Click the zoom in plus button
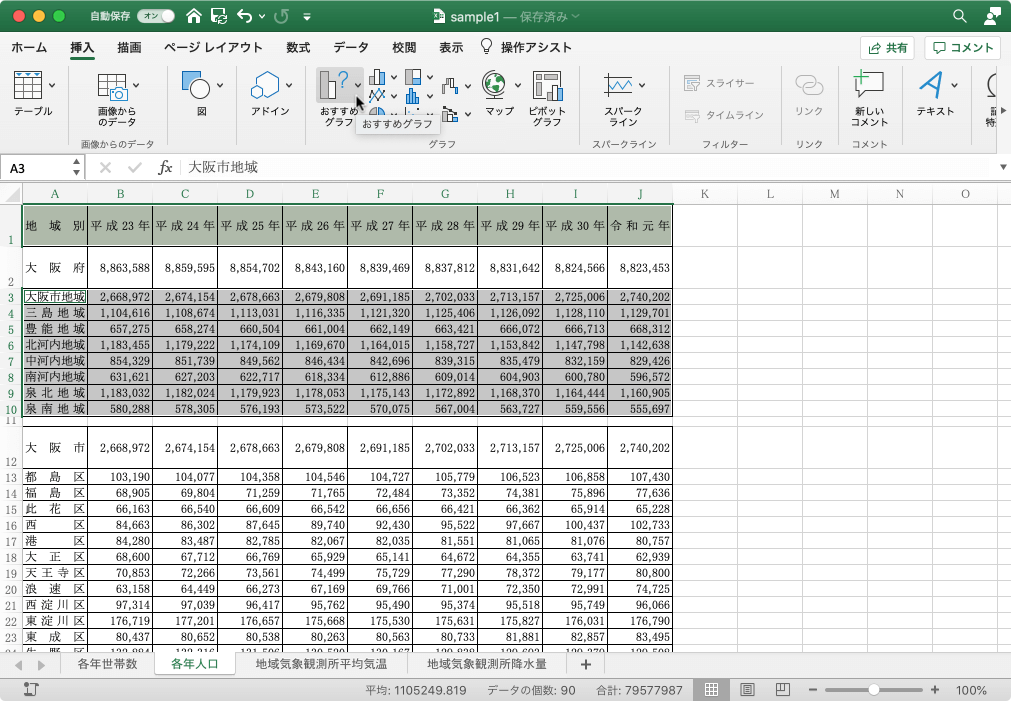The image size is (1011, 701). [x=934, y=690]
